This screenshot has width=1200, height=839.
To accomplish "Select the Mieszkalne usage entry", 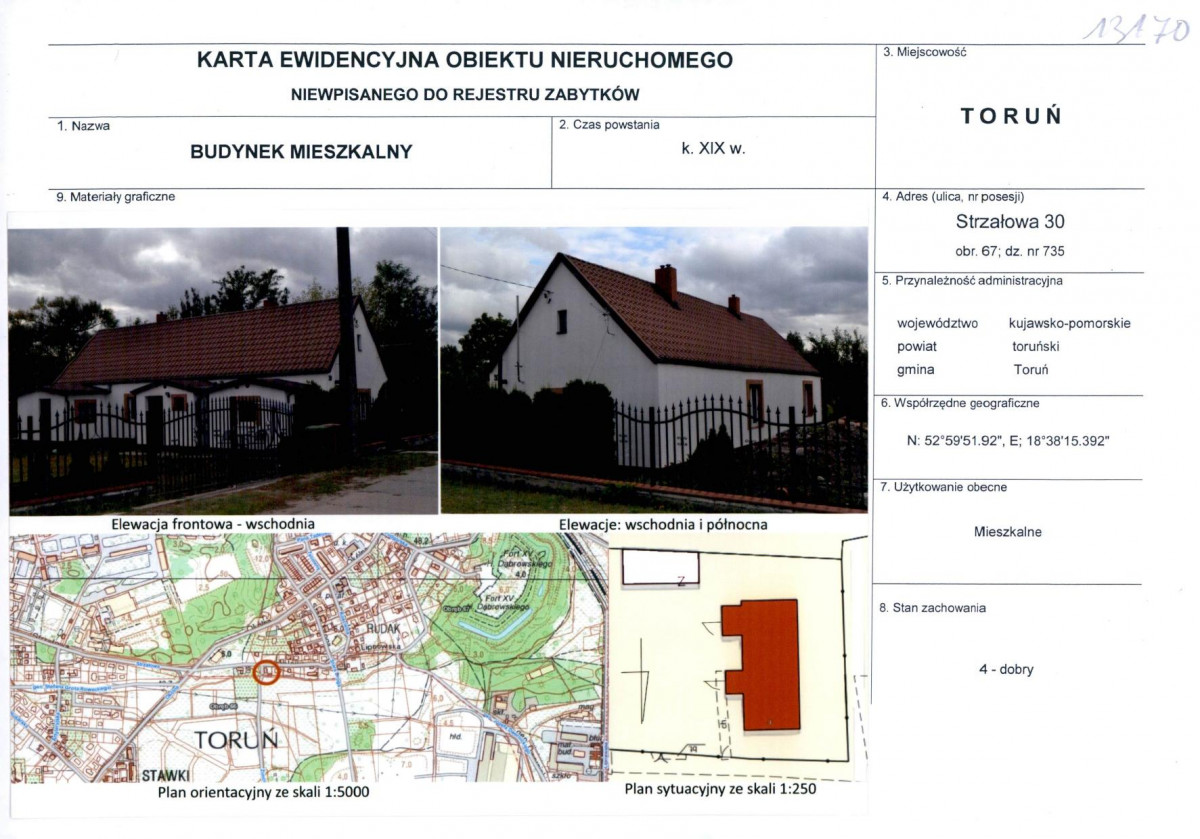I will coord(1008,532).
